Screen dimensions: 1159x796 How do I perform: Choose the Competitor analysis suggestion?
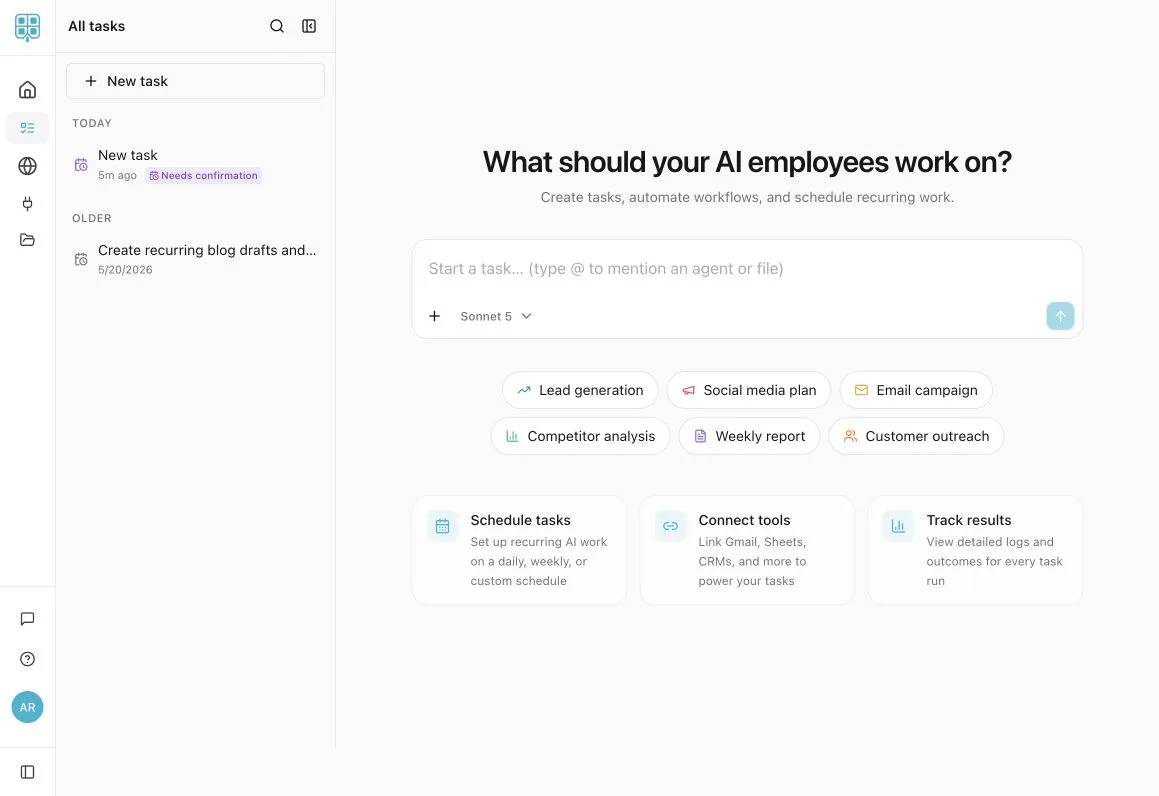pyautogui.click(x=580, y=436)
